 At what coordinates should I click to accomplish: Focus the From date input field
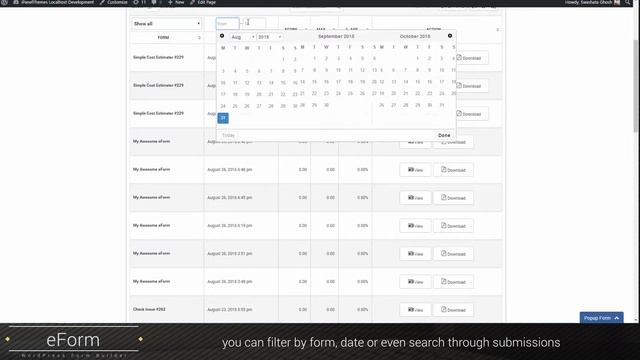[227, 24]
